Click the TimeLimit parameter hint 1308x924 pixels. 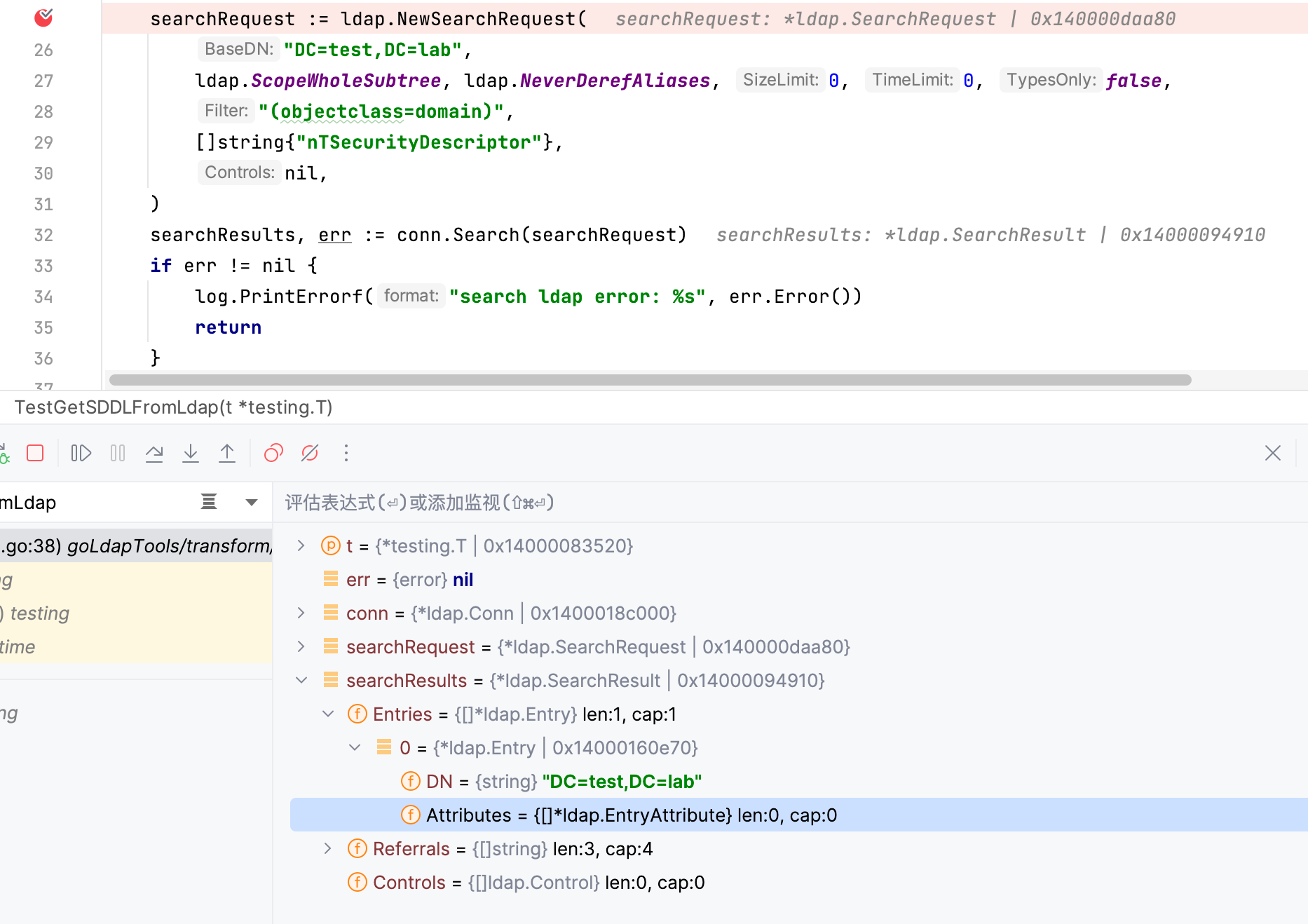[x=913, y=80]
